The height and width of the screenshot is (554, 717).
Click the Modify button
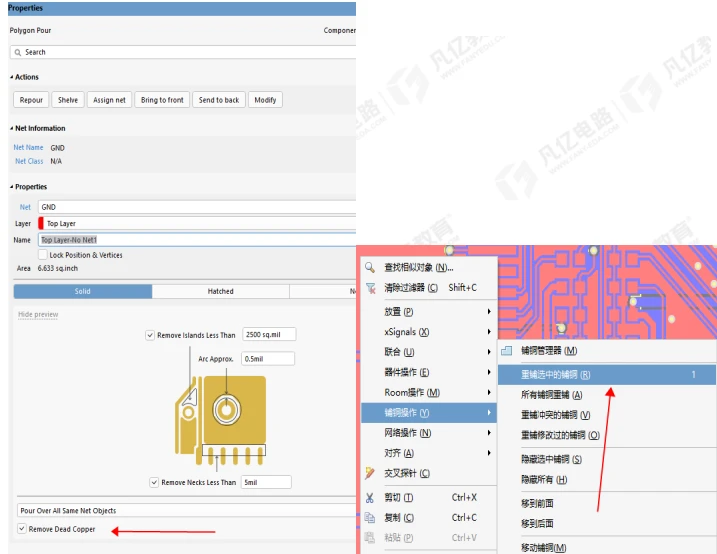click(x=265, y=100)
